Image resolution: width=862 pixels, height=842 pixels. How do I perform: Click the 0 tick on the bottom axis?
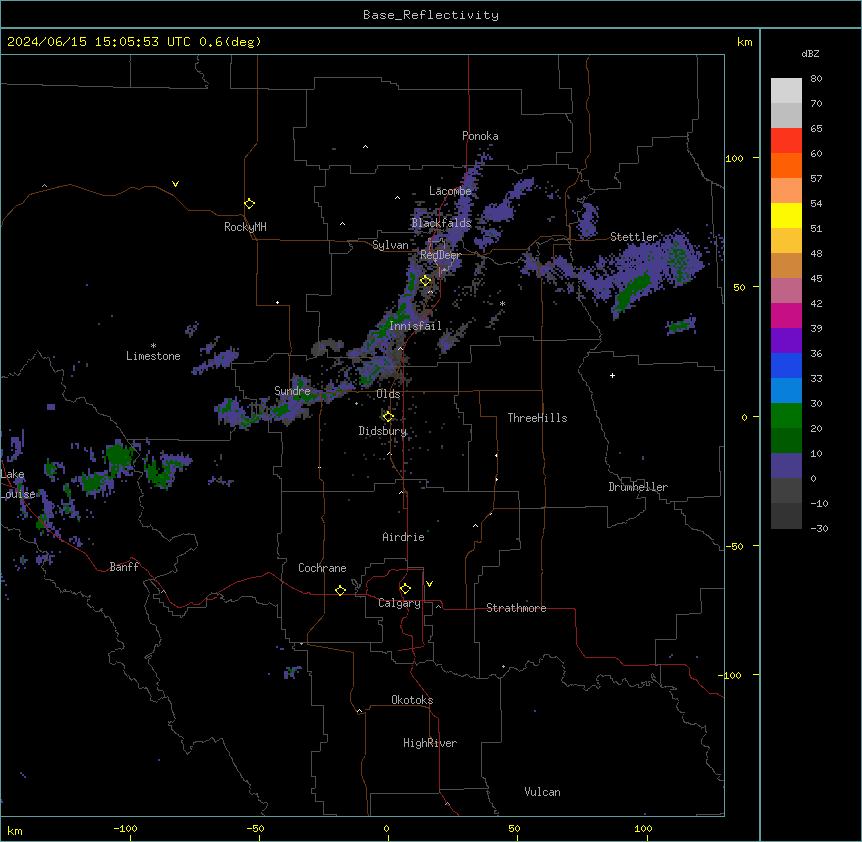386,828
